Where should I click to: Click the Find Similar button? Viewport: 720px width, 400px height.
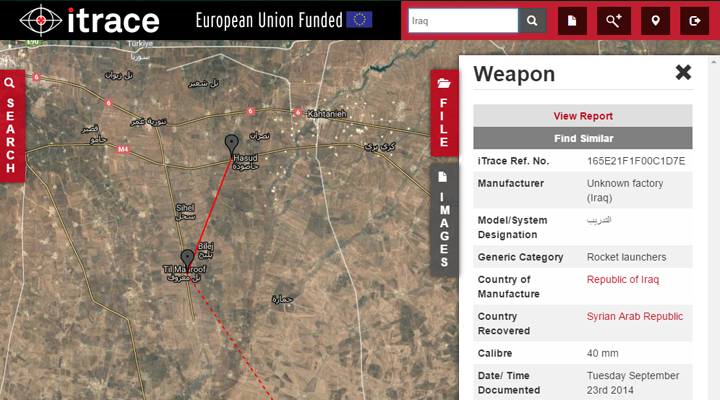pyautogui.click(x=583, y=138)
